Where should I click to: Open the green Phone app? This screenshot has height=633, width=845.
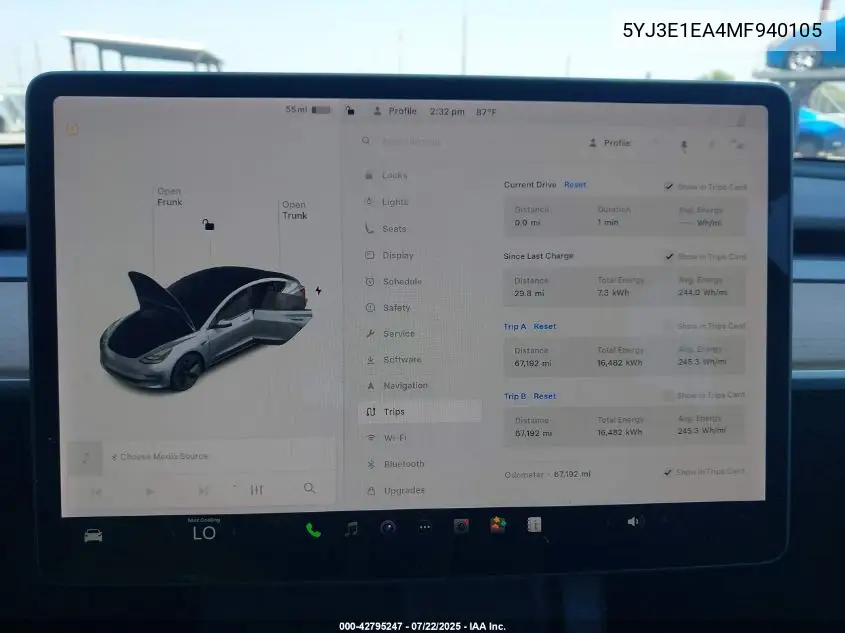click(313, 531)
